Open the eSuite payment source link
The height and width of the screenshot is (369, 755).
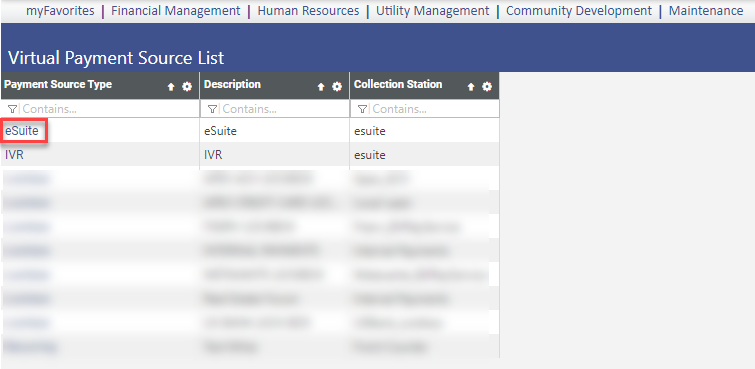(x=22, y=131)
